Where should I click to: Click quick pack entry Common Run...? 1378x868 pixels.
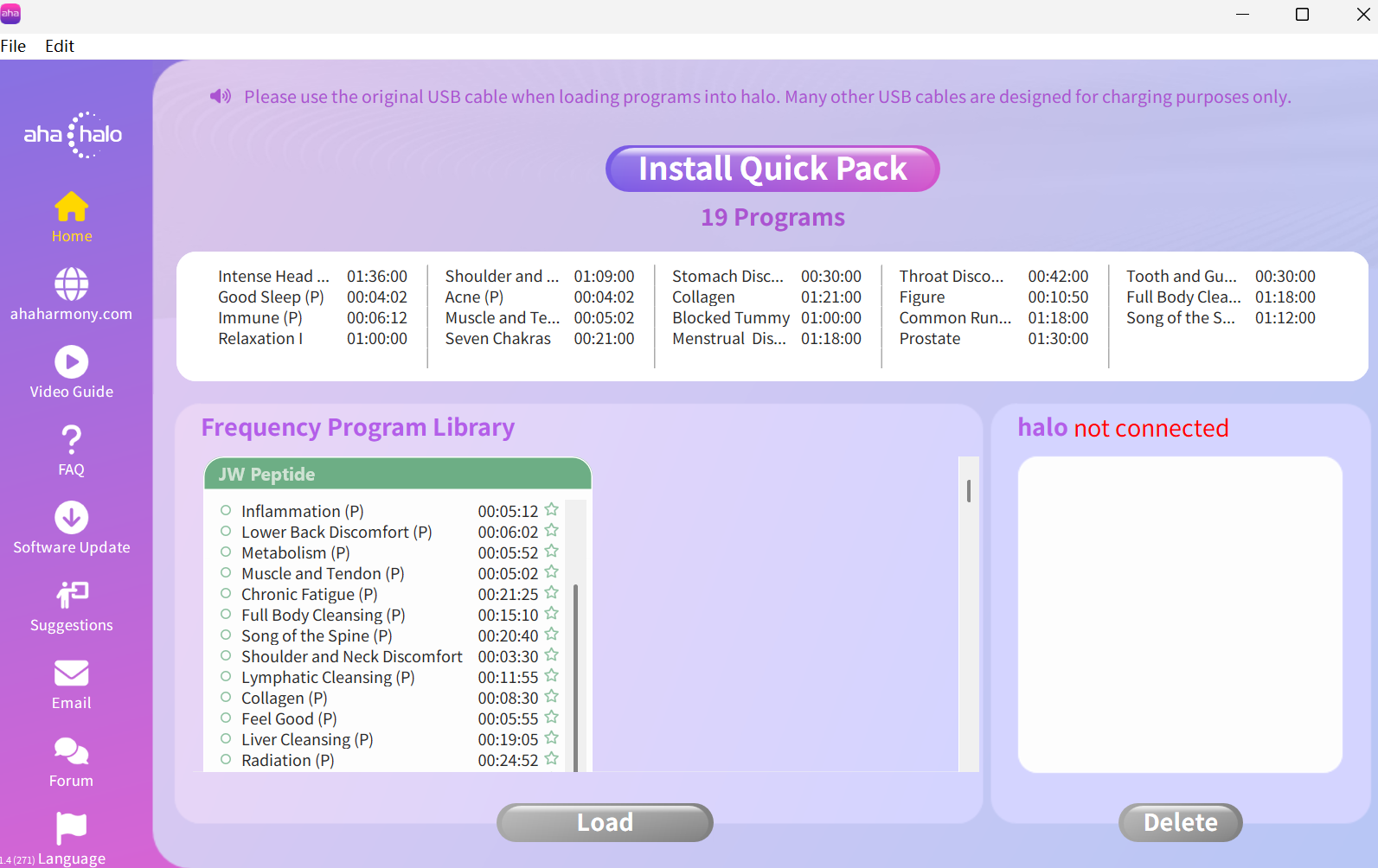[955, 317]
